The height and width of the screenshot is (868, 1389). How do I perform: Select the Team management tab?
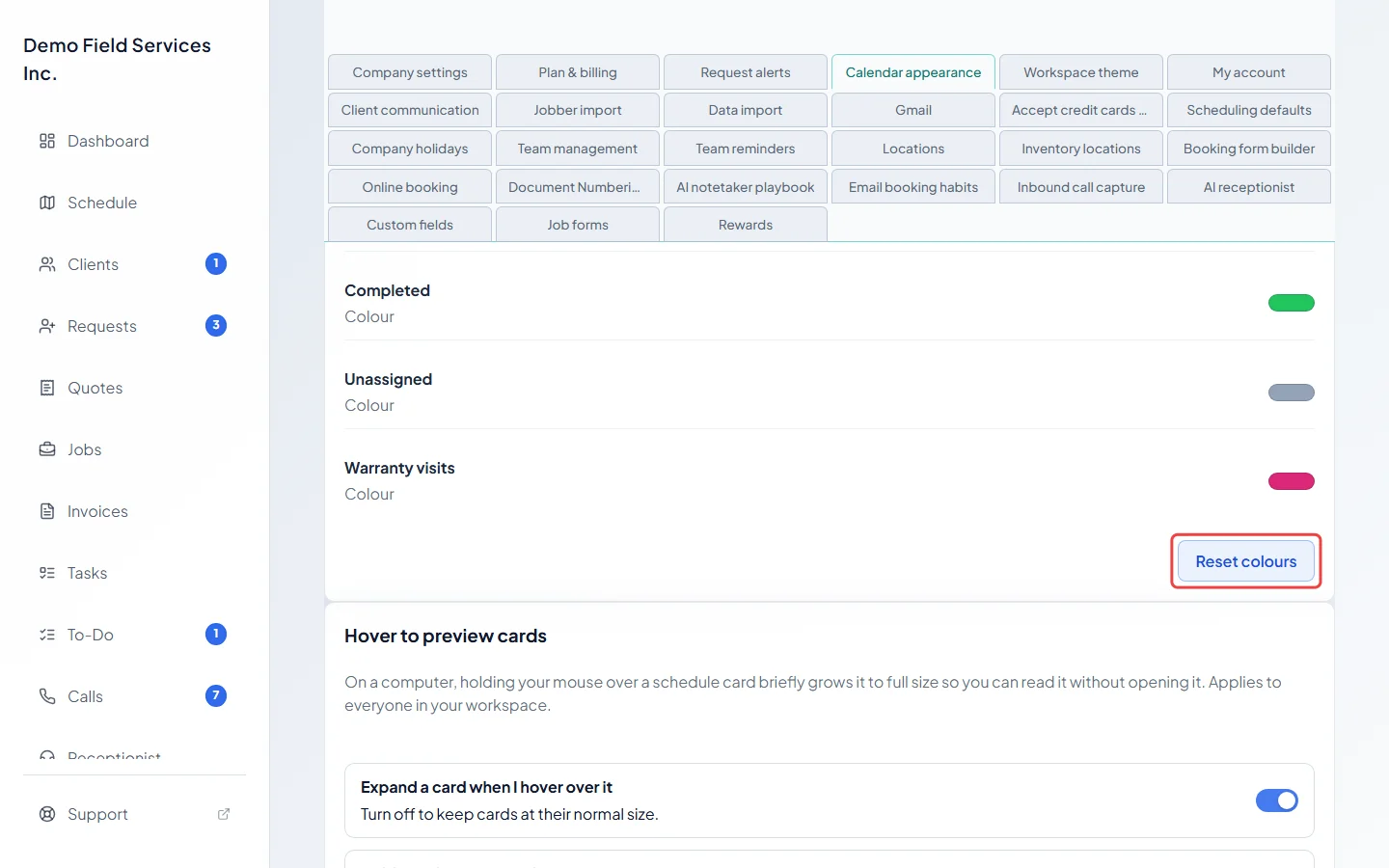pos(578,149)
